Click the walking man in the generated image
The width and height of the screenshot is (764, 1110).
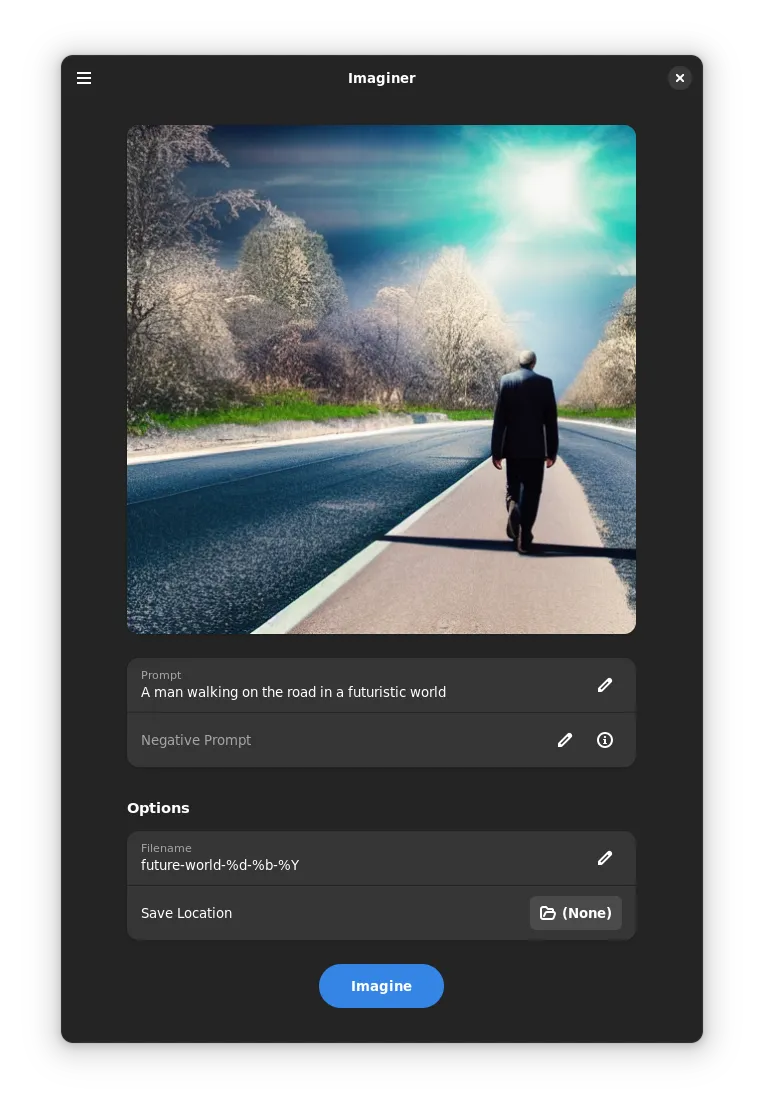pos(524,440)
